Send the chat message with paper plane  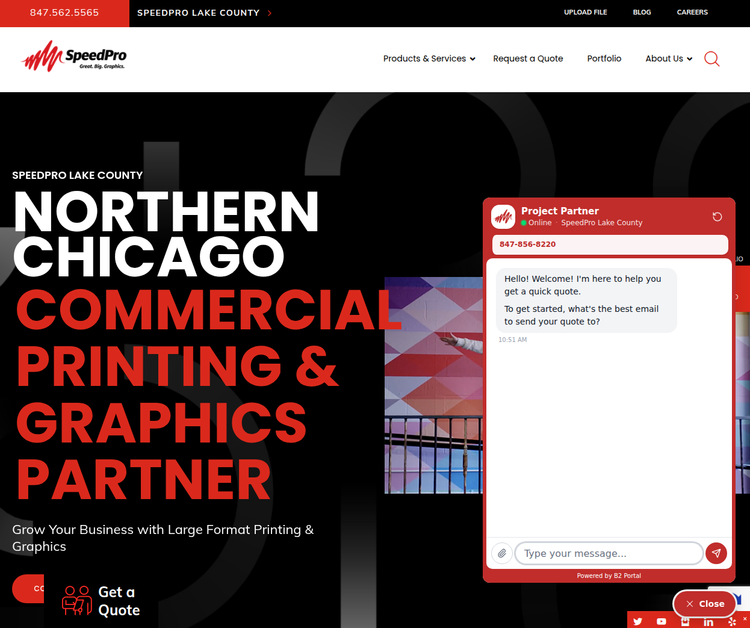(x=716, y=553)
